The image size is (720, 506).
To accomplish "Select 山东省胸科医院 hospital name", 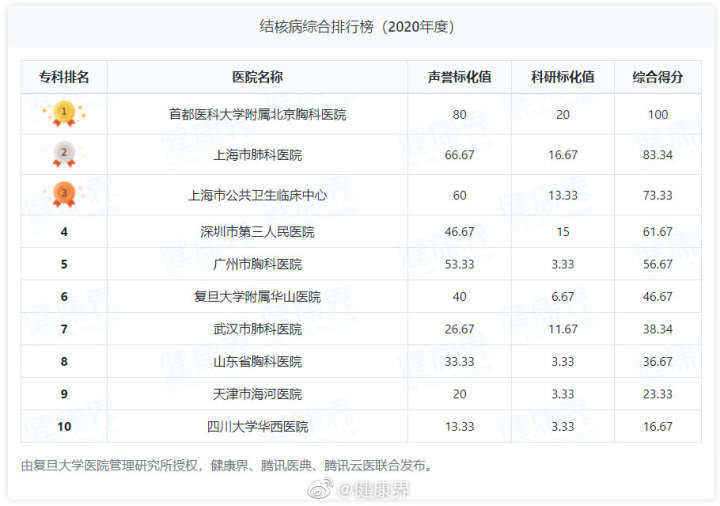I will [257, 361].
